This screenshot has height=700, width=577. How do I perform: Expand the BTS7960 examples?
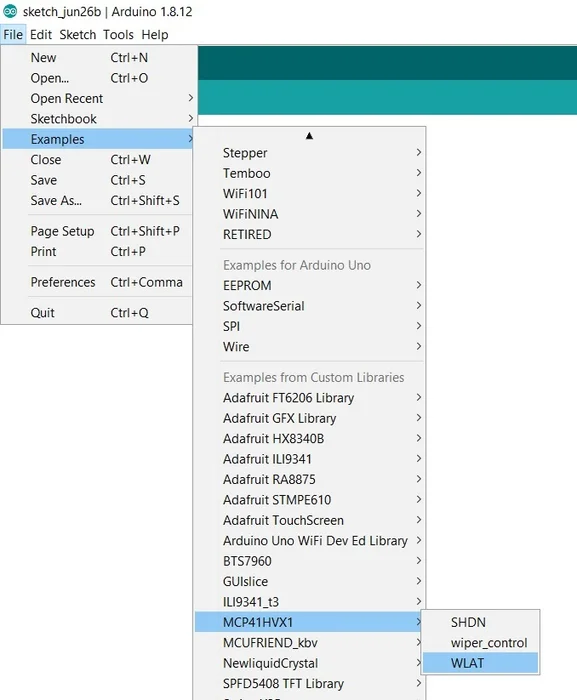pos(310,561)
